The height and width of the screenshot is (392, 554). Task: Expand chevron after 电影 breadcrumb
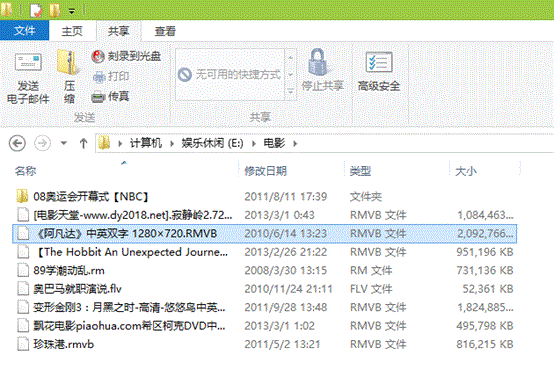295,144
